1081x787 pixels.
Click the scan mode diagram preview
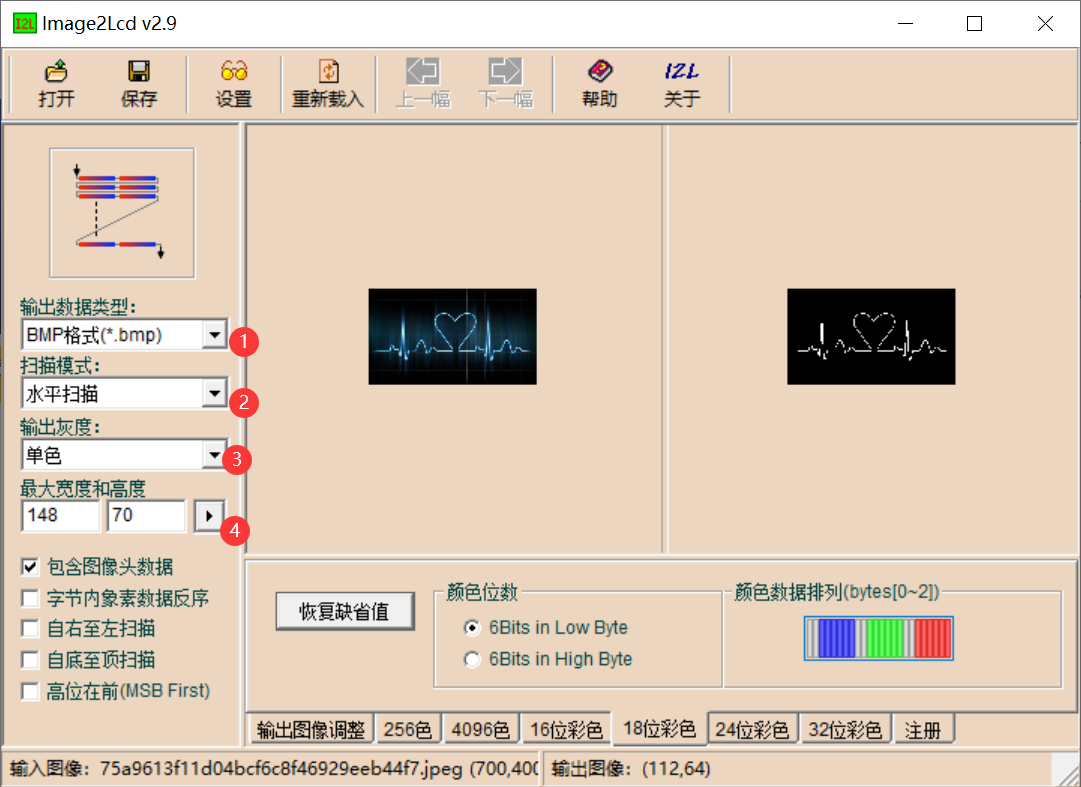(122, 213)
